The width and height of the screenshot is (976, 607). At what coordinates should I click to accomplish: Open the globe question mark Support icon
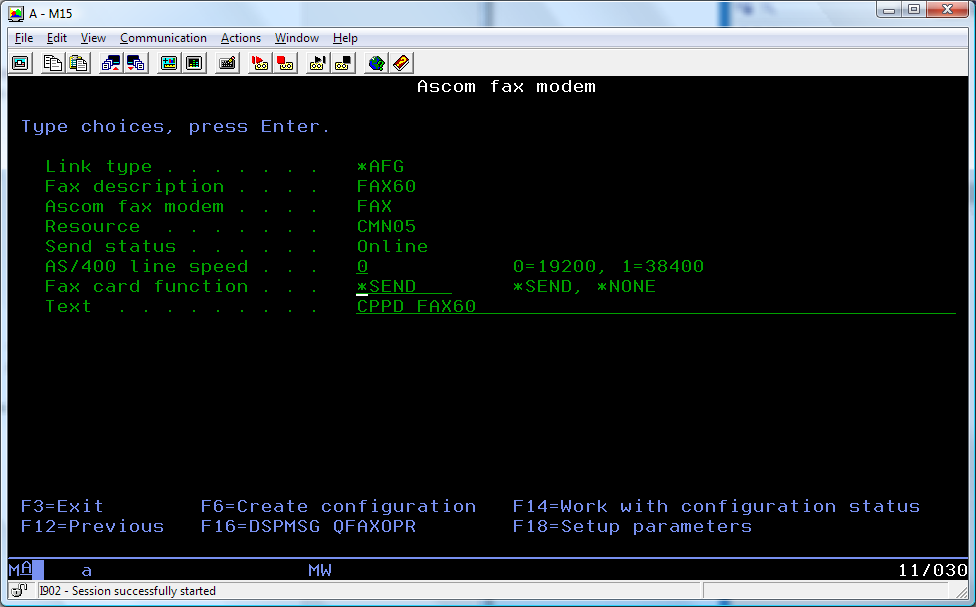pyautogui.click(x=376, y=63)
